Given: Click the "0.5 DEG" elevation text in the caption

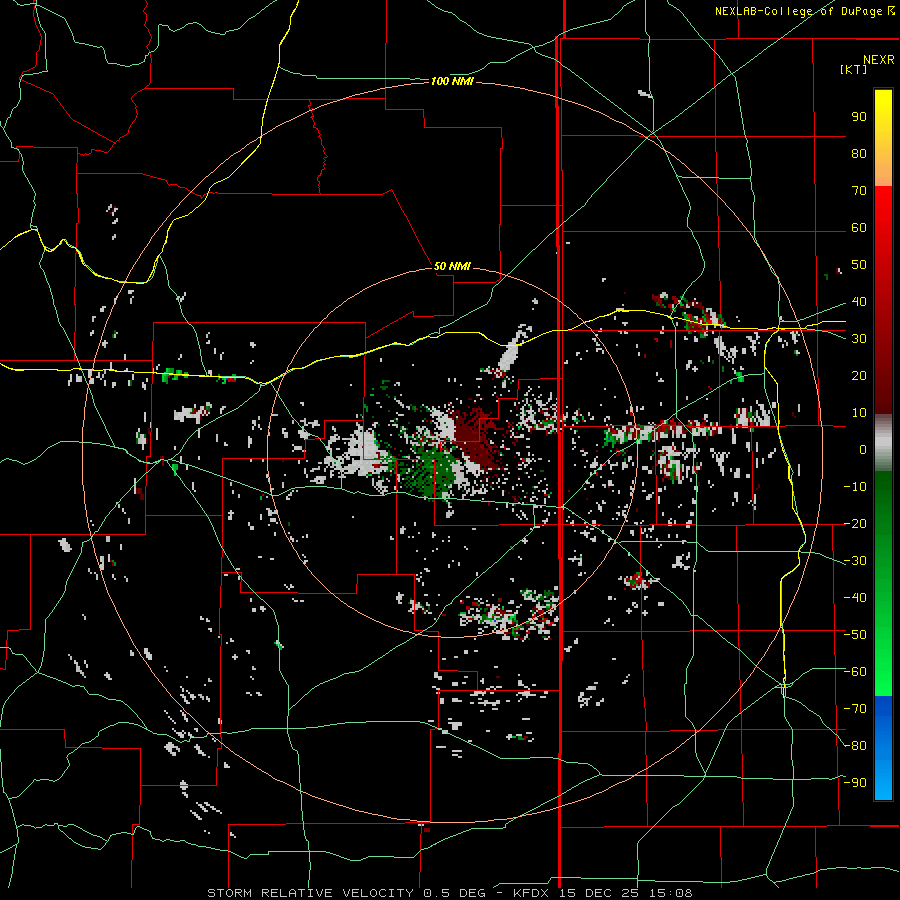Looking at the screenshot, I should click(x=455, y=893).
